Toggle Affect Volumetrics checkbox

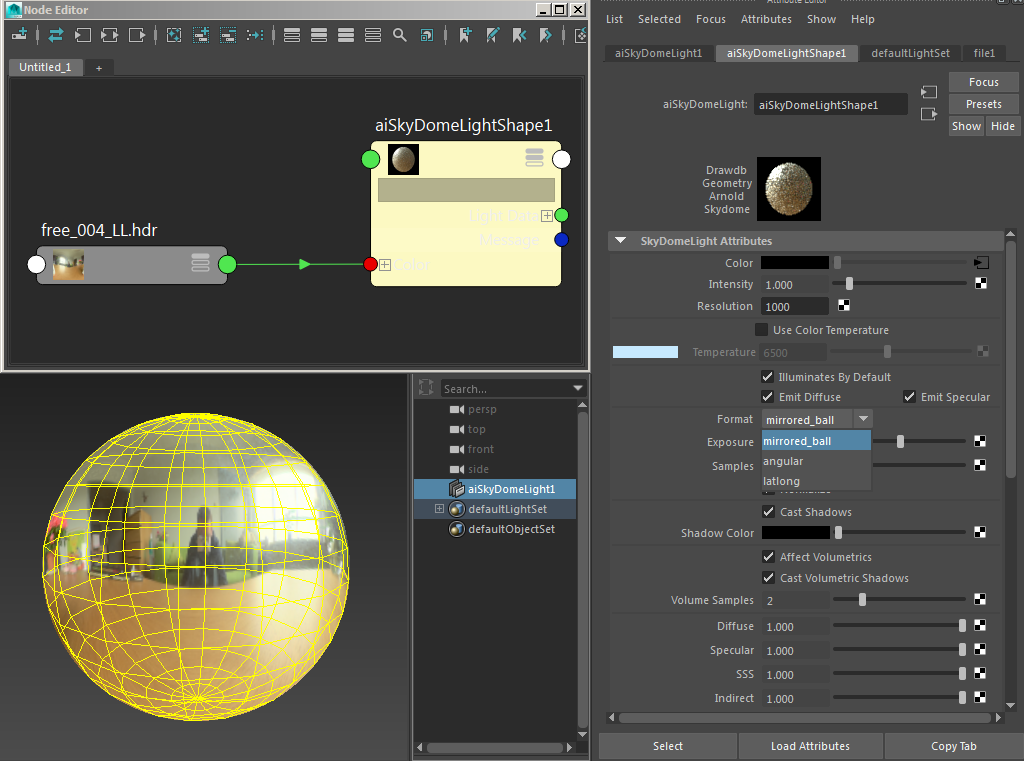coord(769,557)
